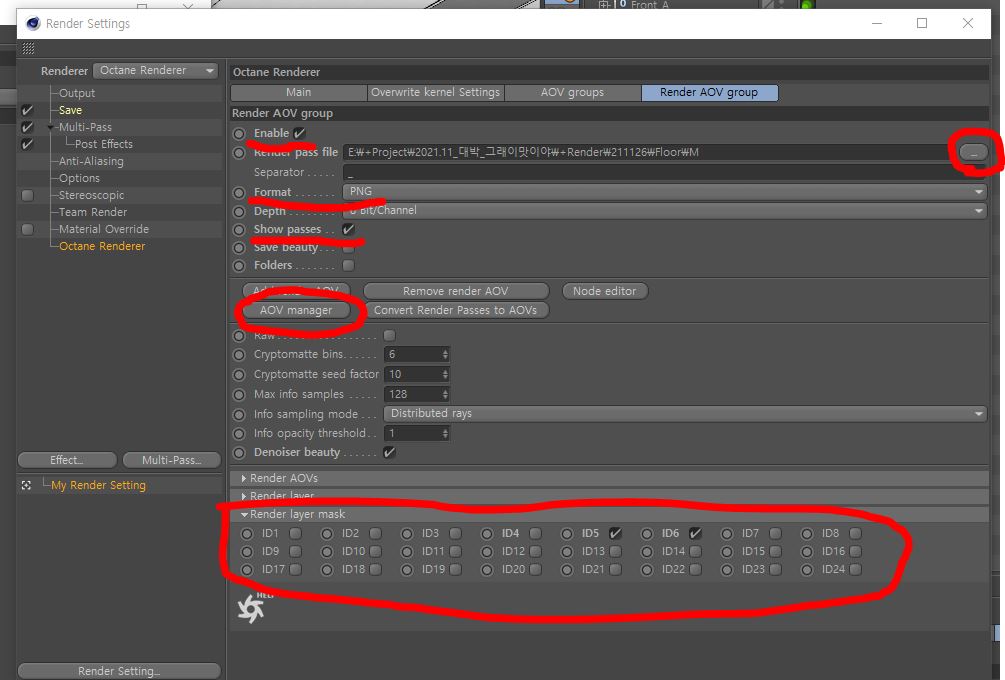Click the Cryptomatte bins stepper arrows

click(x=445, y=354)
